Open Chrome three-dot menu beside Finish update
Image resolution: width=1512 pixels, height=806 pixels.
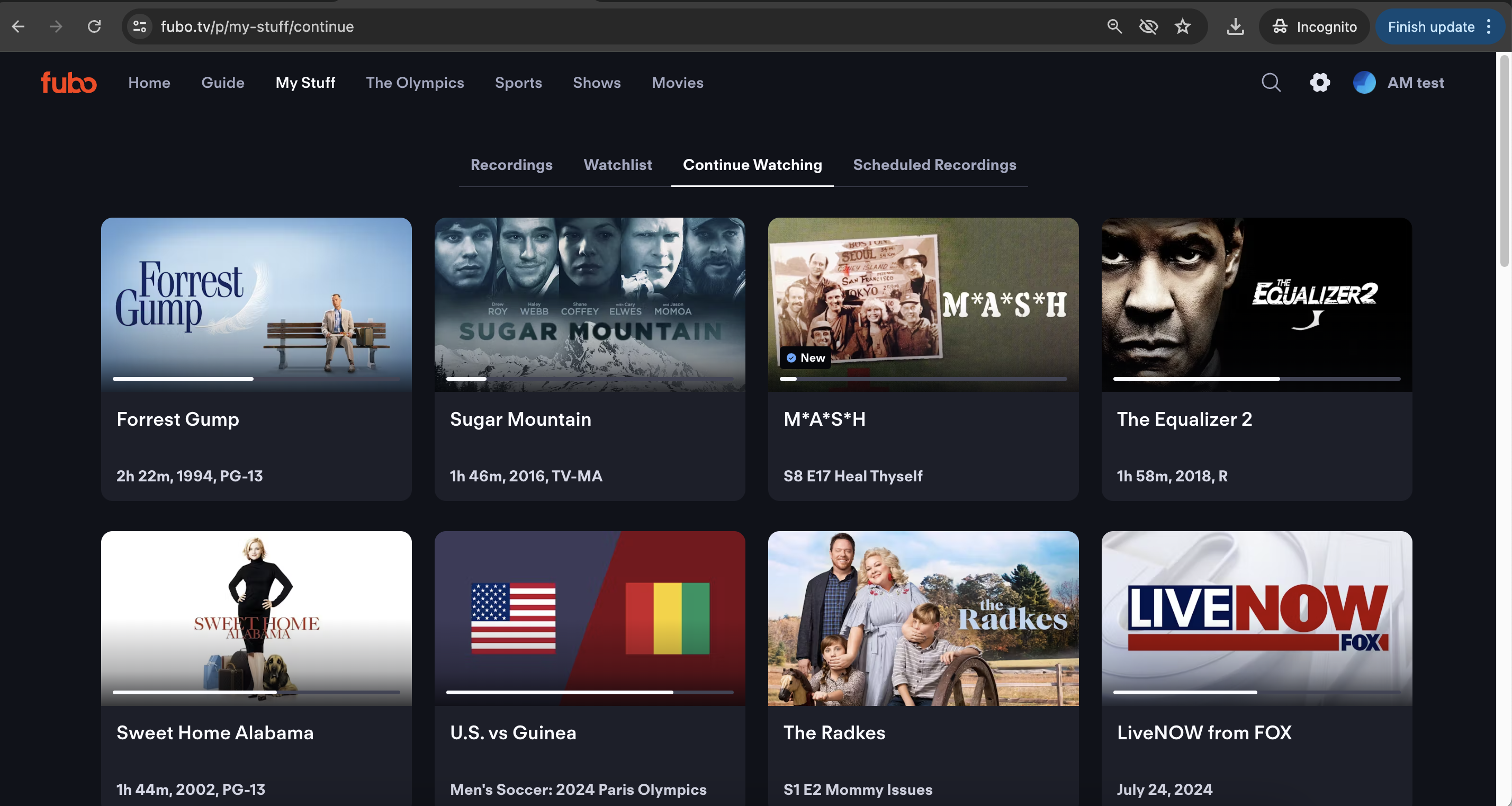click(1489, 26)
